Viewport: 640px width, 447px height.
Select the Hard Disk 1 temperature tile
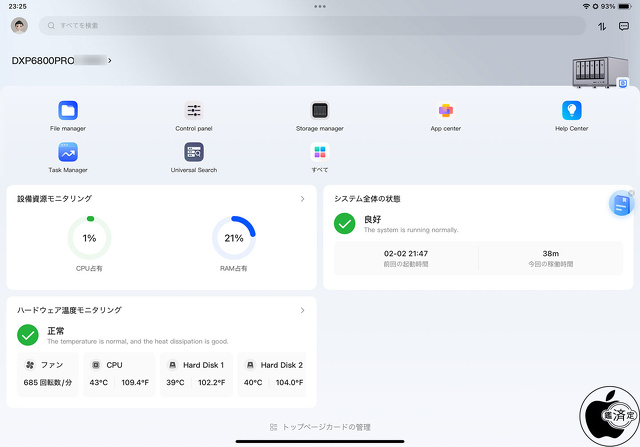point(196,373)
